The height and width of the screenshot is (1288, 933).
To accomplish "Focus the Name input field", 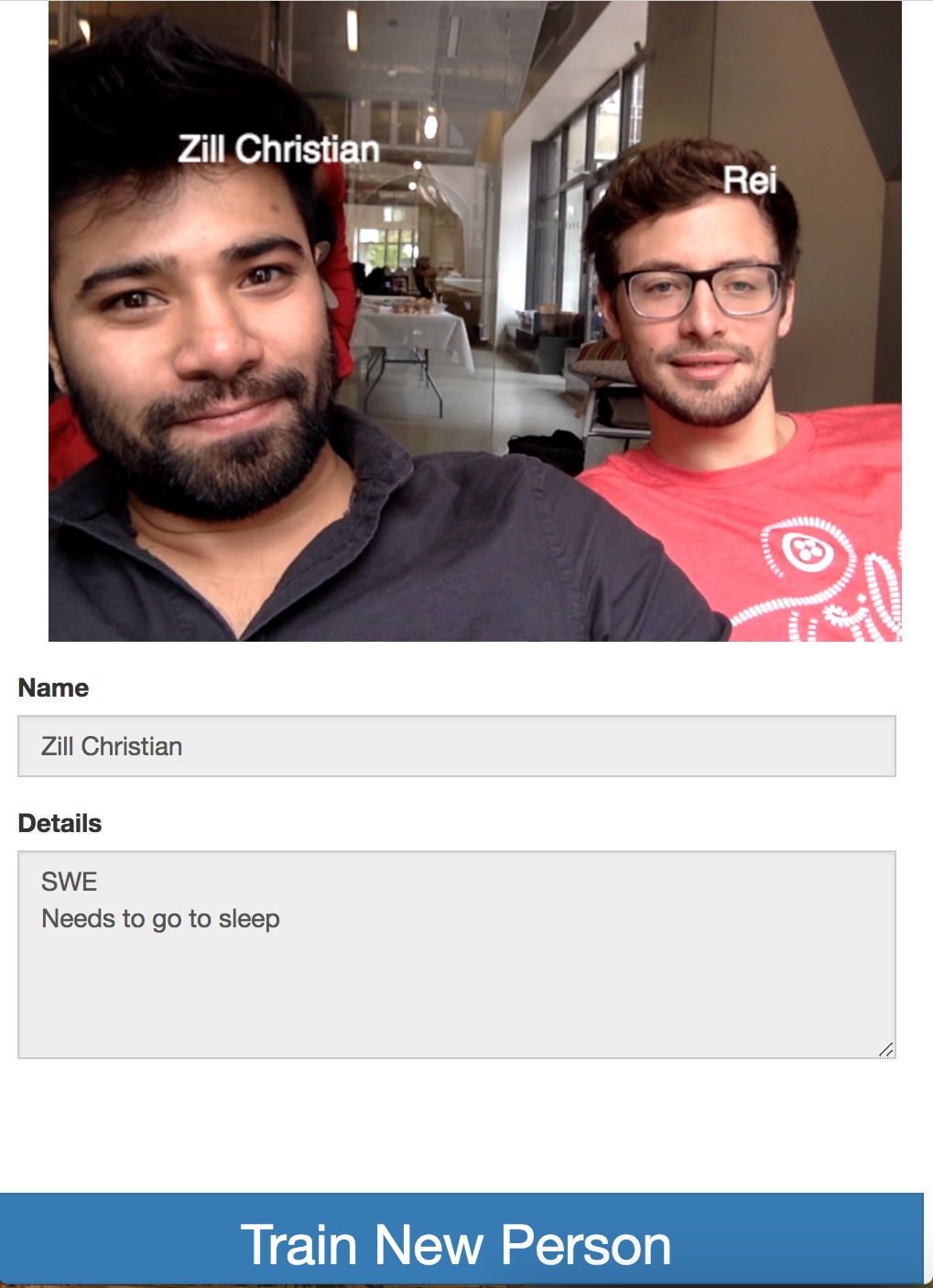I will [x=457, y=746].
